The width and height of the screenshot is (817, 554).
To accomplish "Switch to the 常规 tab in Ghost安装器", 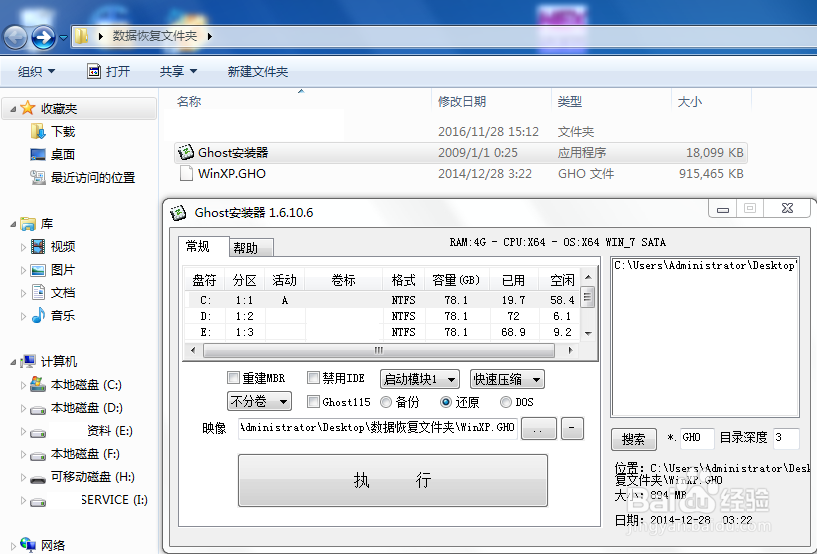I will click(198, 246).
